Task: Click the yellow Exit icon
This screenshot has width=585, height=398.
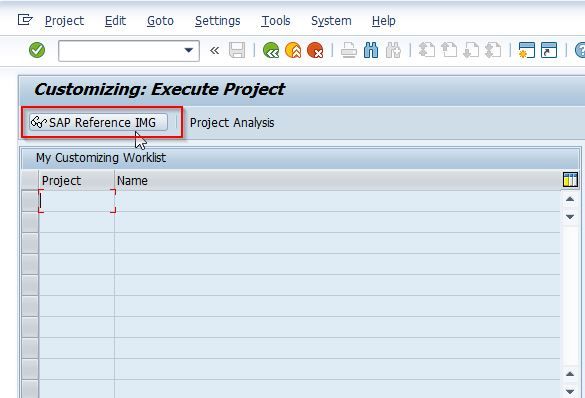Action: (x=293, y=50)
